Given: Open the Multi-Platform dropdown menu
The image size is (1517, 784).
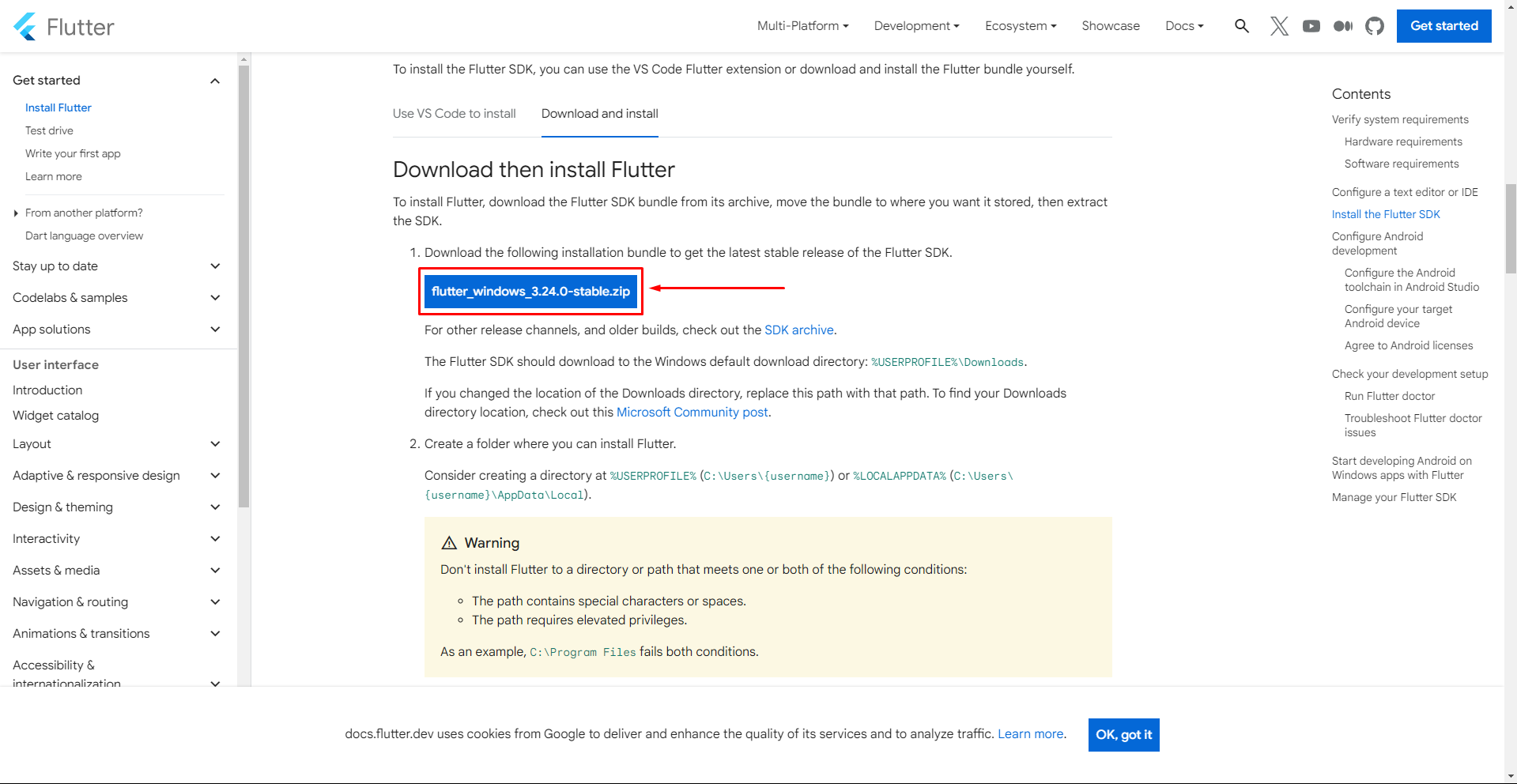Looking at the screenshot, I should pos(802,26).
